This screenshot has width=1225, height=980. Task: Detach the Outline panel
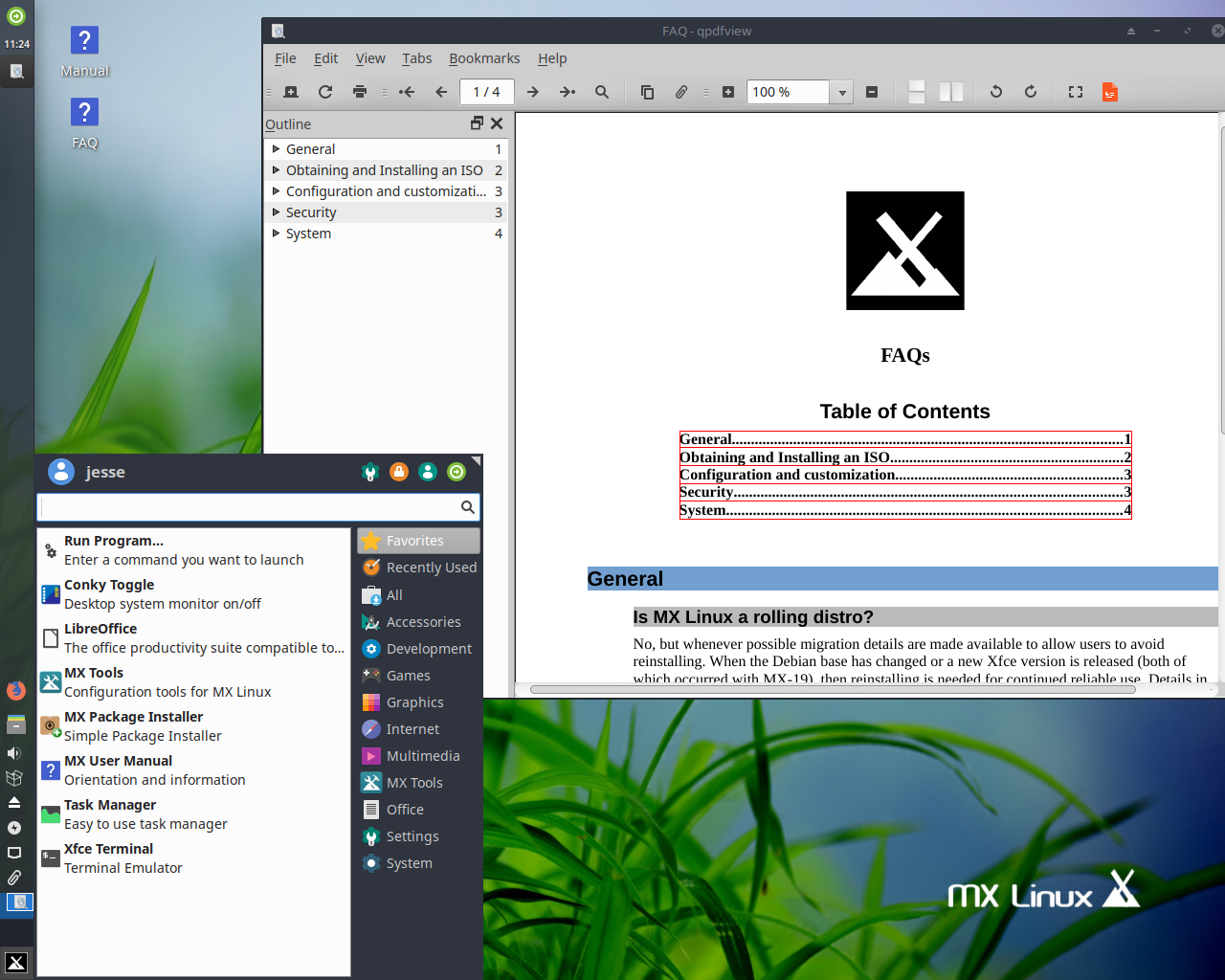pyautogui.click(x=477, y=123)
